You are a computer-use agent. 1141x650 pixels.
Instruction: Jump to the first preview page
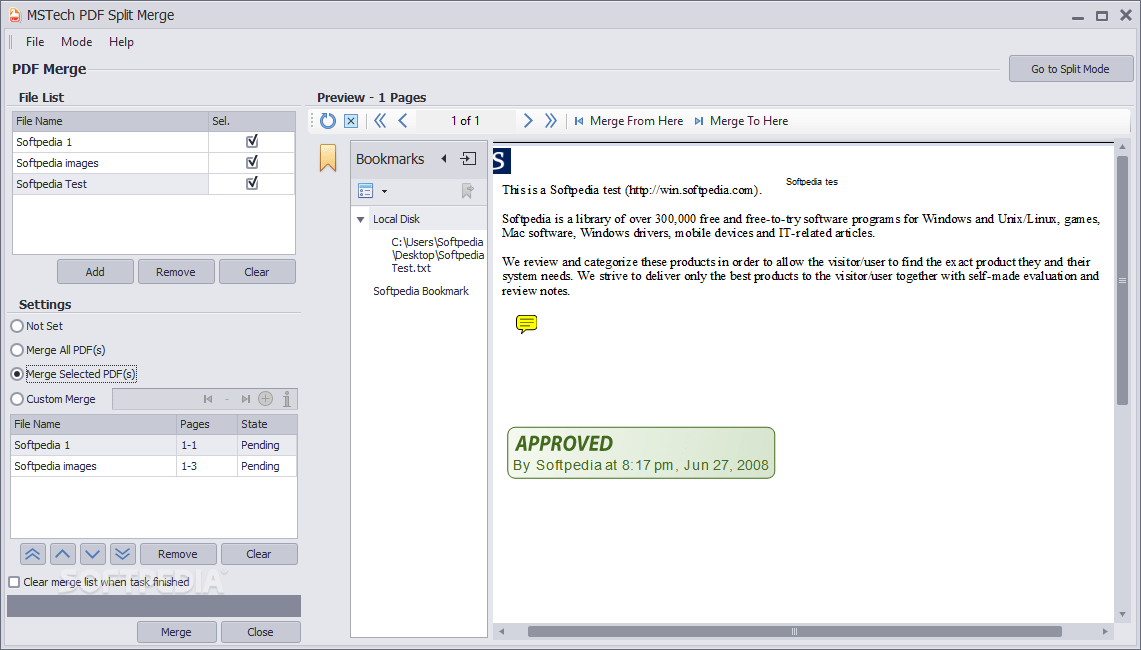(x=380, y=121)
